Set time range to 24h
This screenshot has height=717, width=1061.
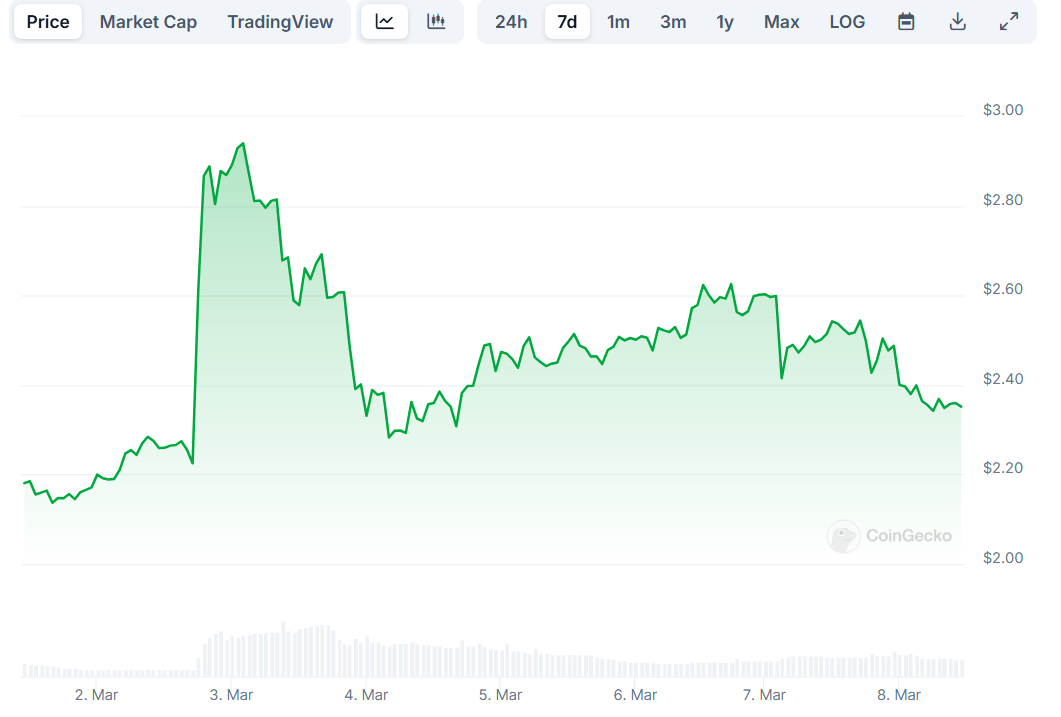click(511, 22)
